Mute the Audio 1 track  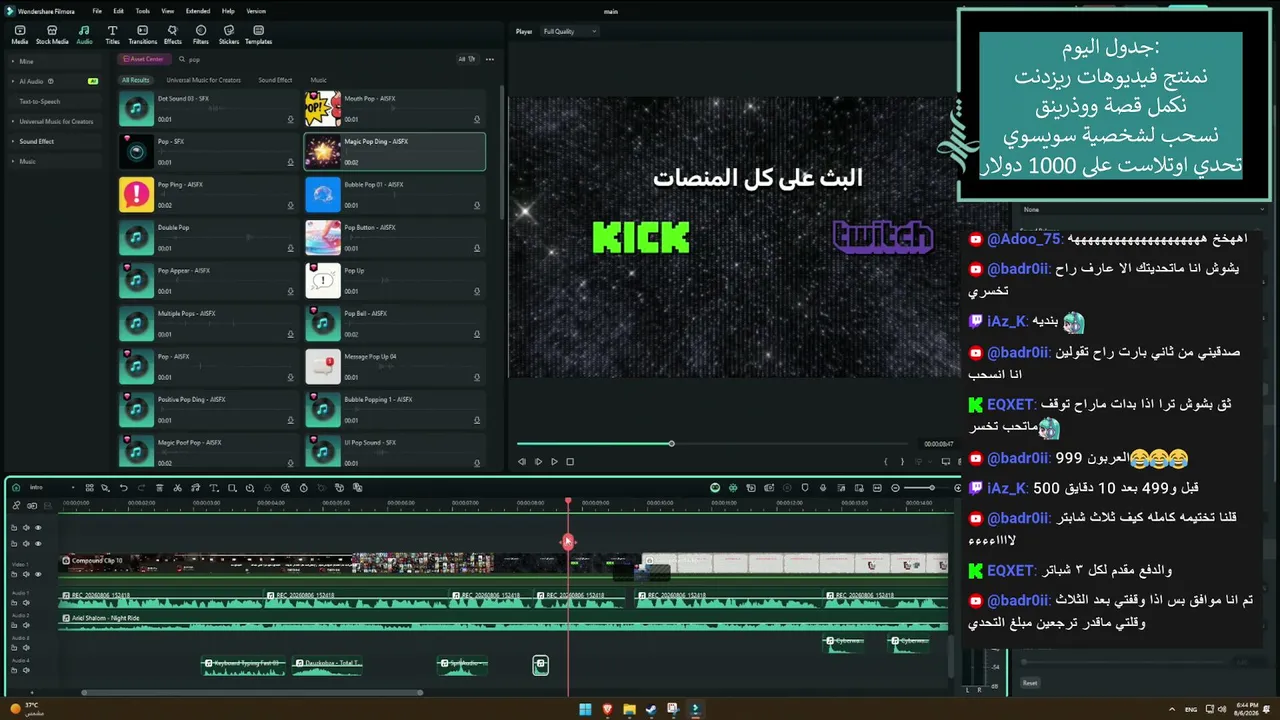(x=26, y=603)
